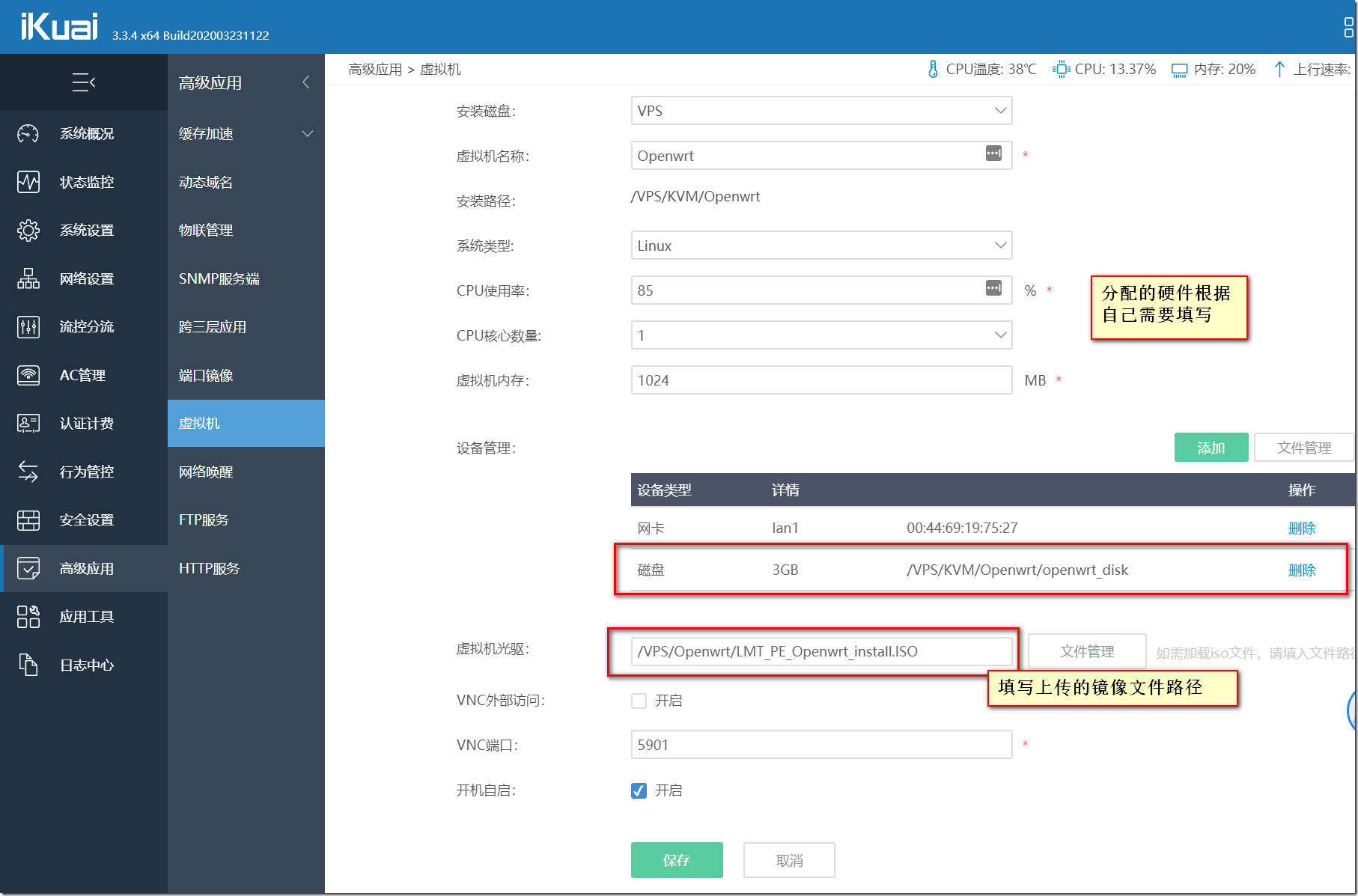Open 系统概况 dashboard icon in sidebar

(28, 134)
